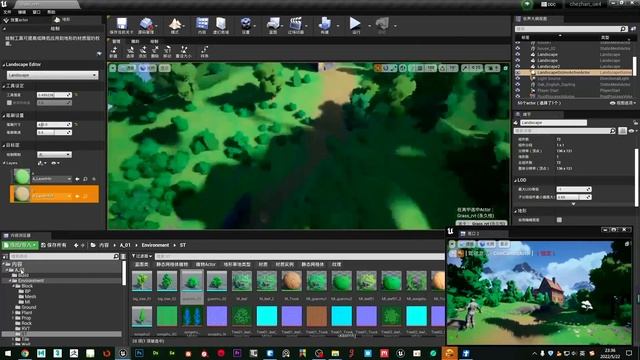The width and height of the screenshot is (640, 360).
Task: Collapse the Landscape Editor section
Action: [x=4, y=65]
